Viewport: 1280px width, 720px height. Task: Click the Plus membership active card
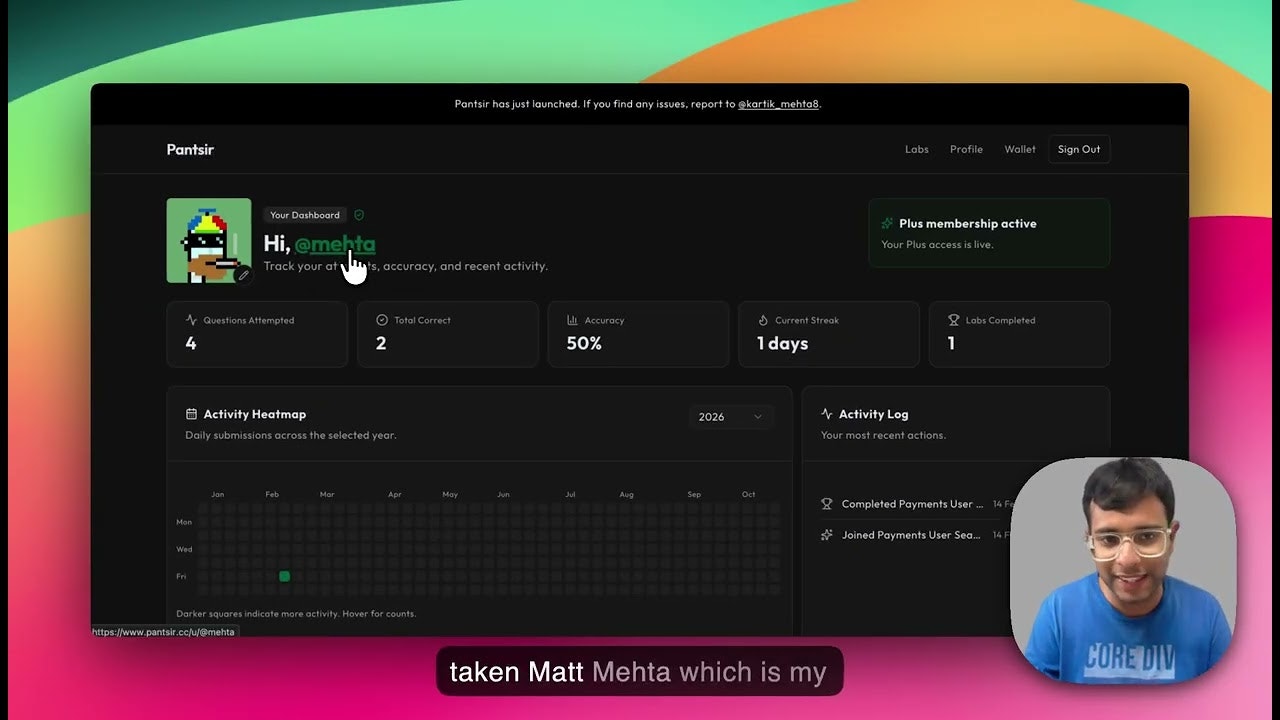(x=989, y=233)
